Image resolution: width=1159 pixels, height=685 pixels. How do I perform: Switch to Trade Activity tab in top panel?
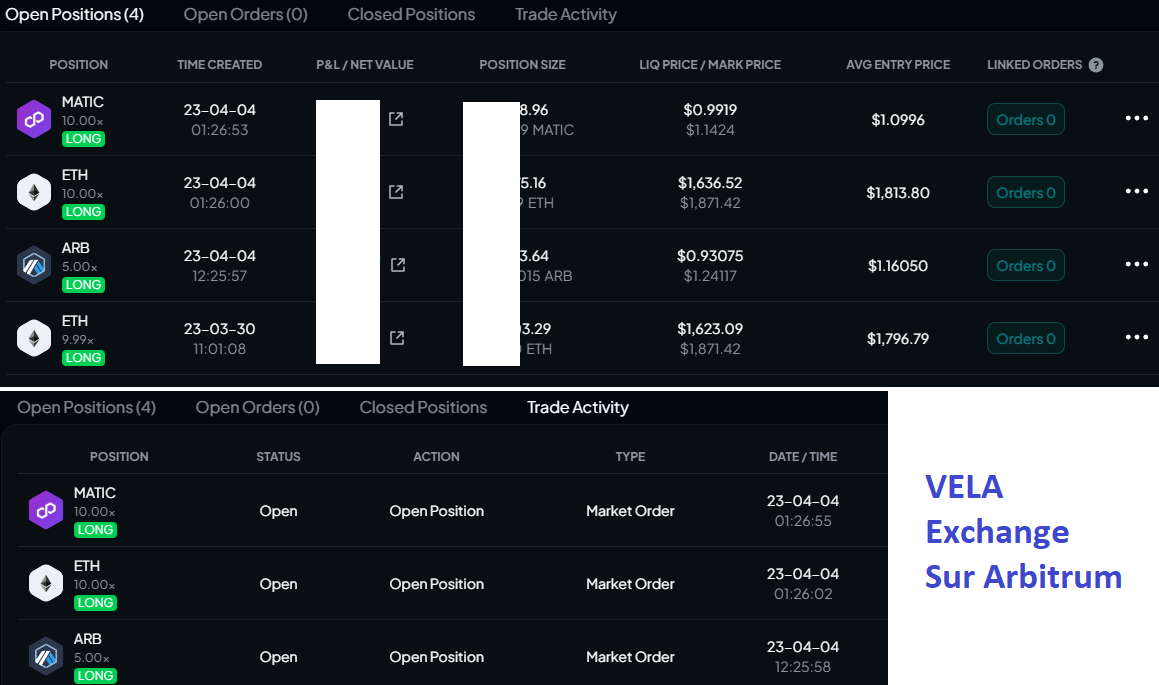(565, 15)
